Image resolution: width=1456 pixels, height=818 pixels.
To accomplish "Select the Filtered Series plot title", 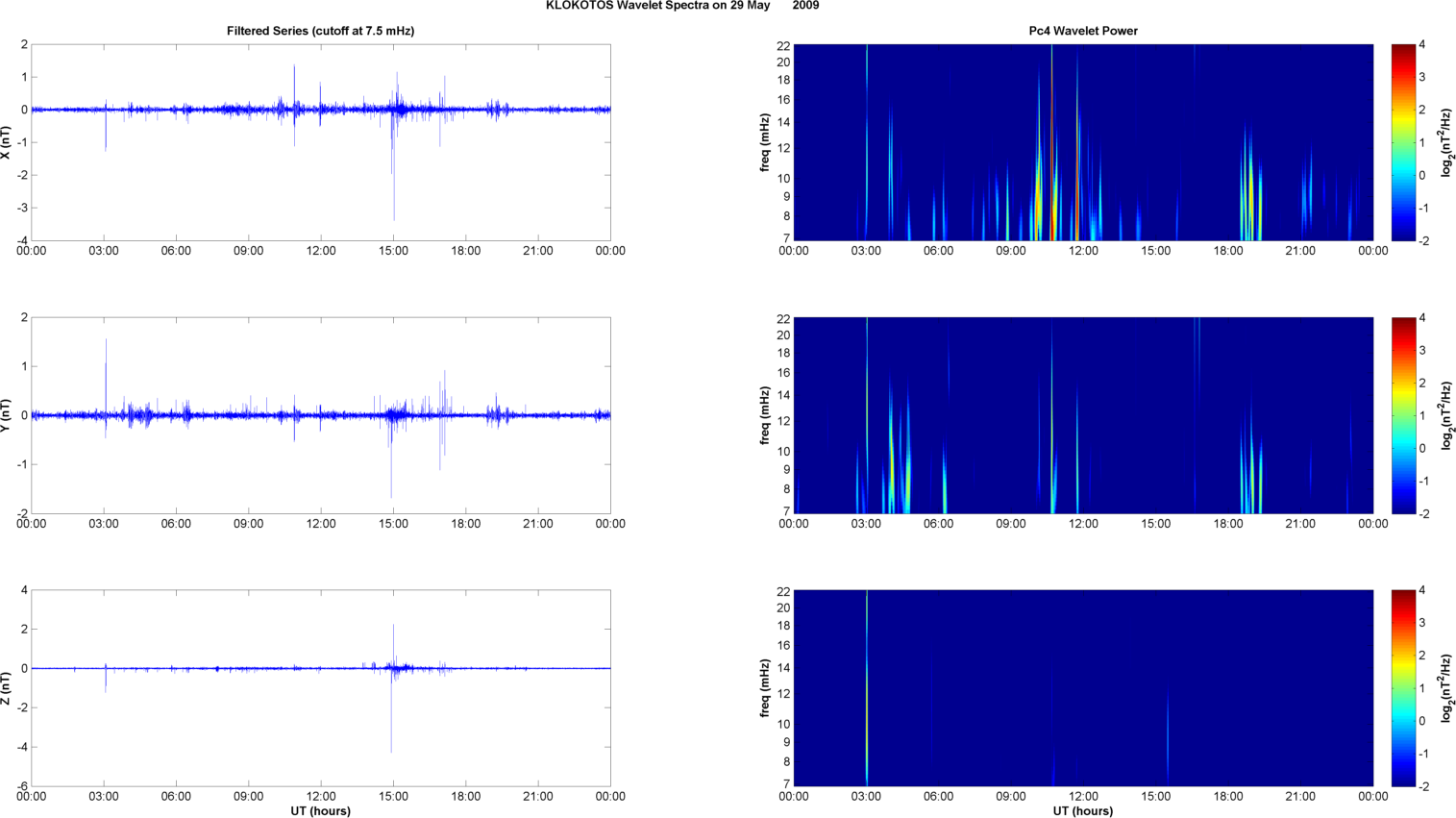I will click(x=320, y=31).
